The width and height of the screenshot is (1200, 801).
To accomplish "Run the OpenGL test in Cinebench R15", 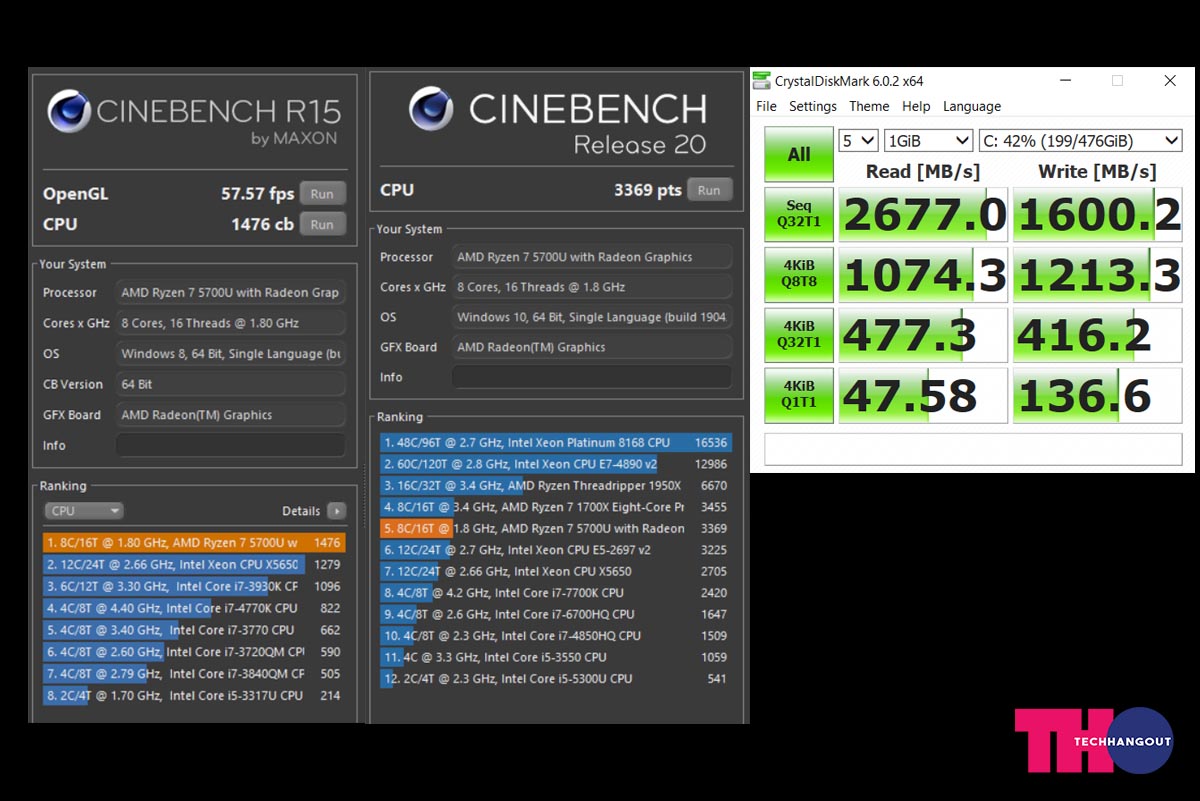I will click(322, 194).
